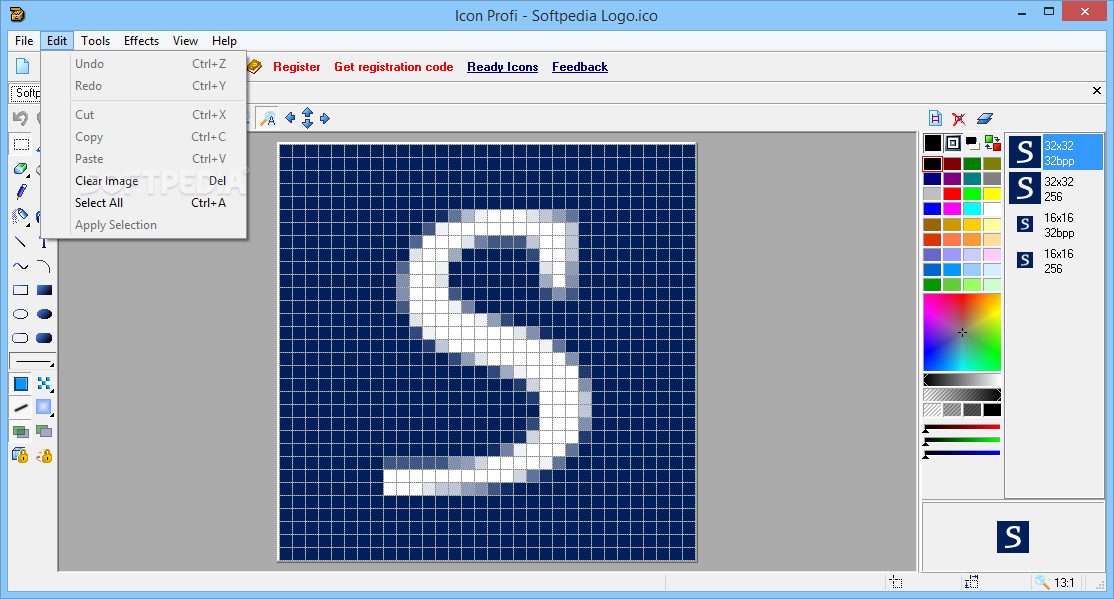1114x599 pixels.
Task: Select the 32x32 256 image format
Action: point(1056,189)
